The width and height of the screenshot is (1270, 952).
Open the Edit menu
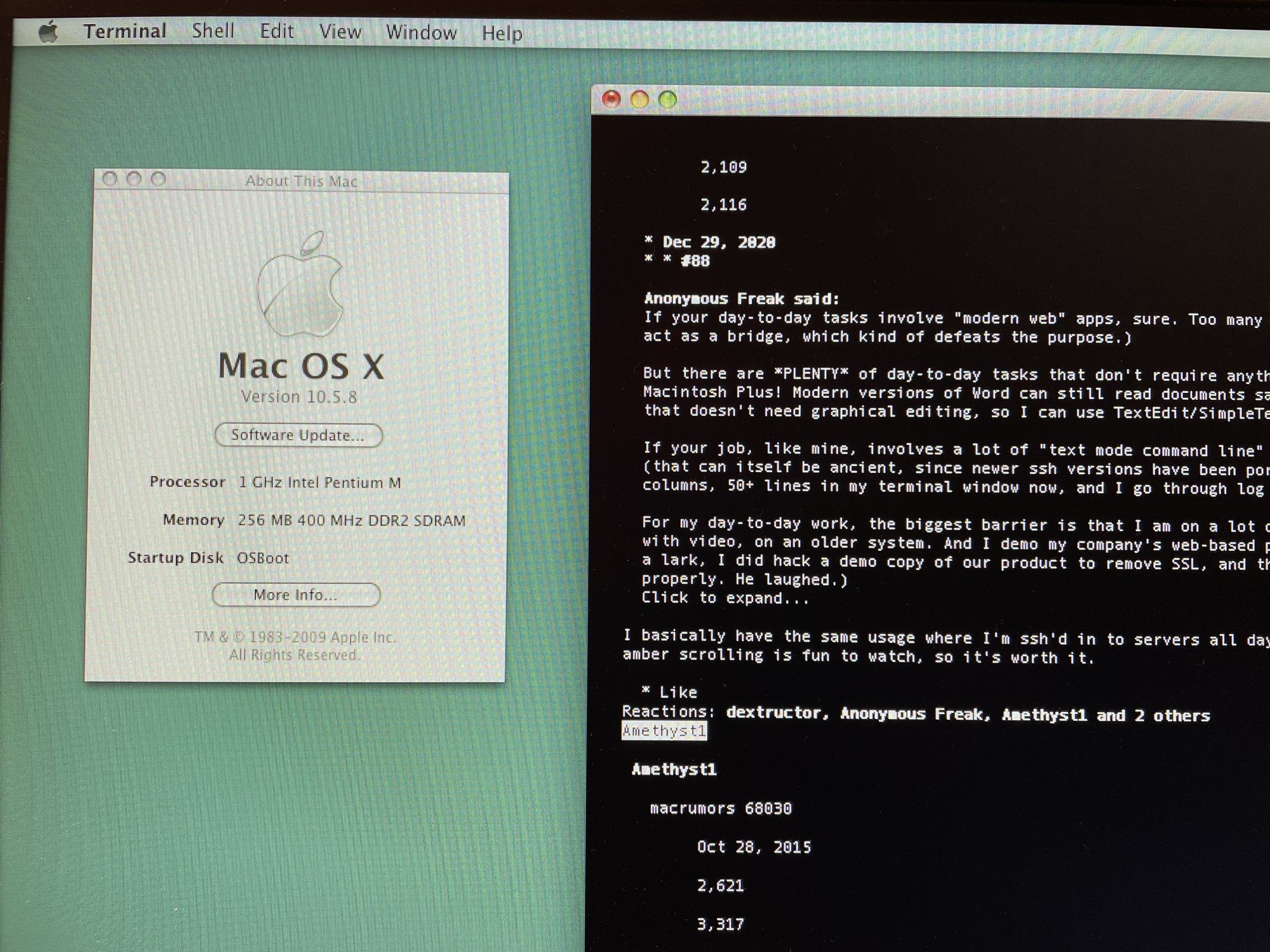pyautogui.click(x=277, y=32)
